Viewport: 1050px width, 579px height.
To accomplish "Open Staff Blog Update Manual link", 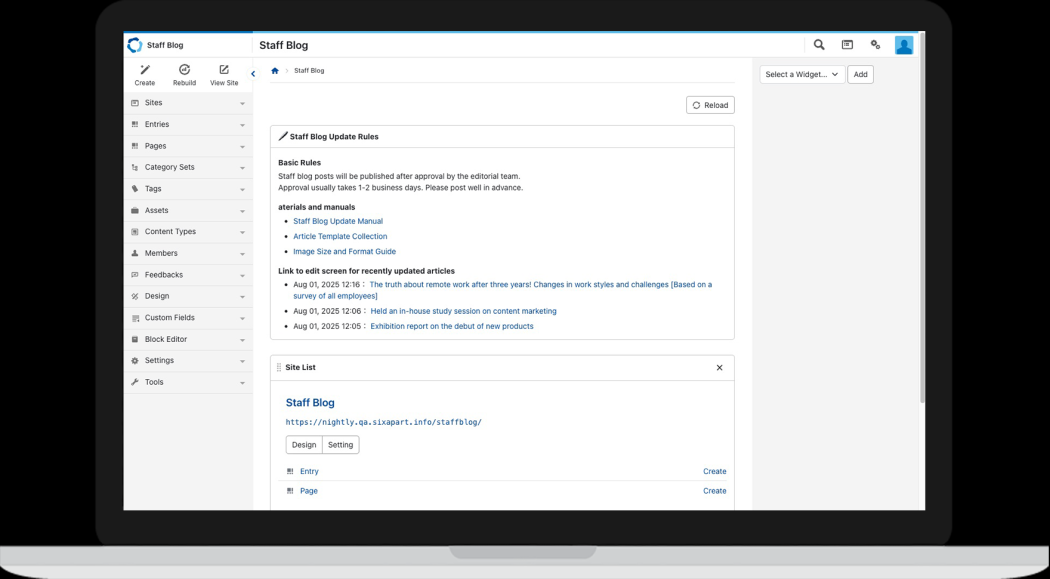I will (337, 221).
